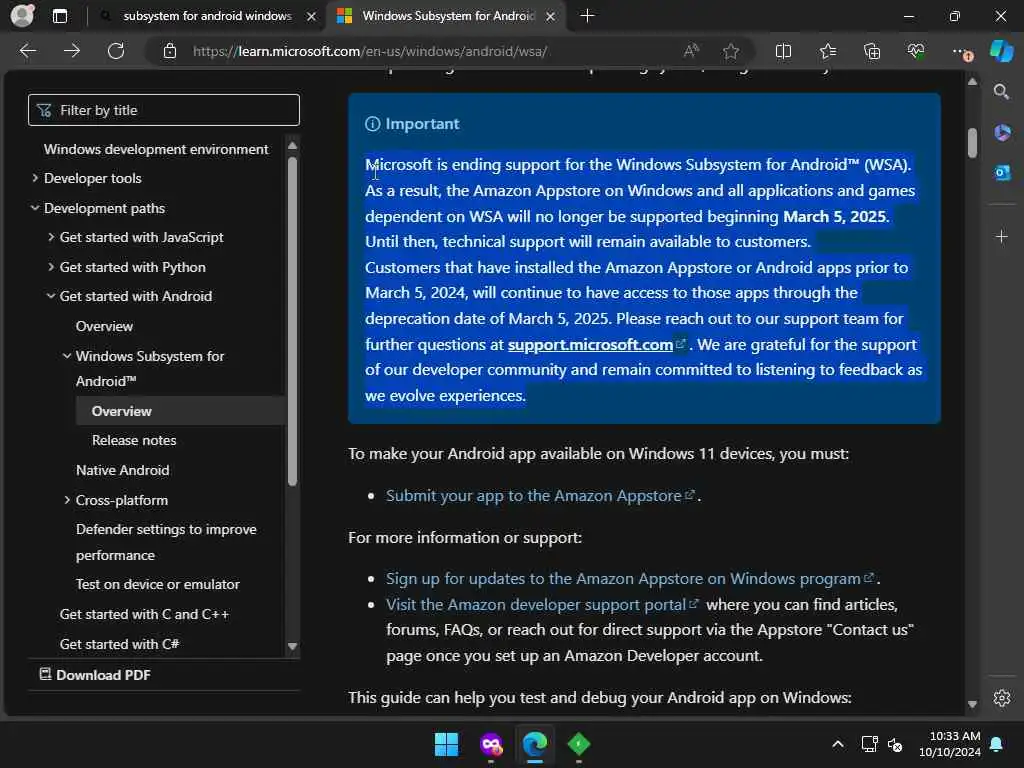Switch to 'subsystem for android windows' tab
Viewport: 1024px width, 768px height.
coord(207,16)
